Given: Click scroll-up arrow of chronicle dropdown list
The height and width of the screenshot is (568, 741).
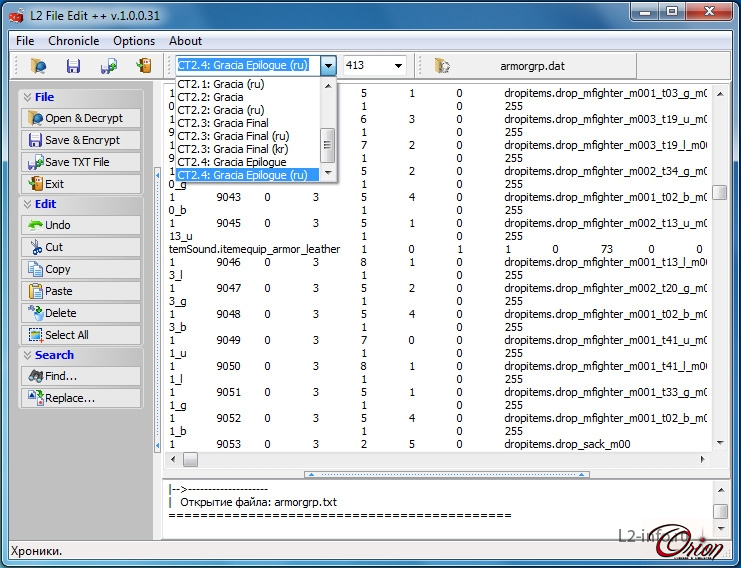Looking at the screenshot, I should 328,86.
